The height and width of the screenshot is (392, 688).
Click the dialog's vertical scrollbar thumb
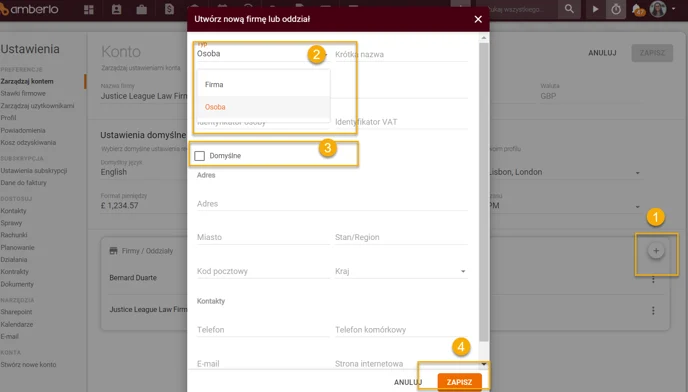pos(484,192)
